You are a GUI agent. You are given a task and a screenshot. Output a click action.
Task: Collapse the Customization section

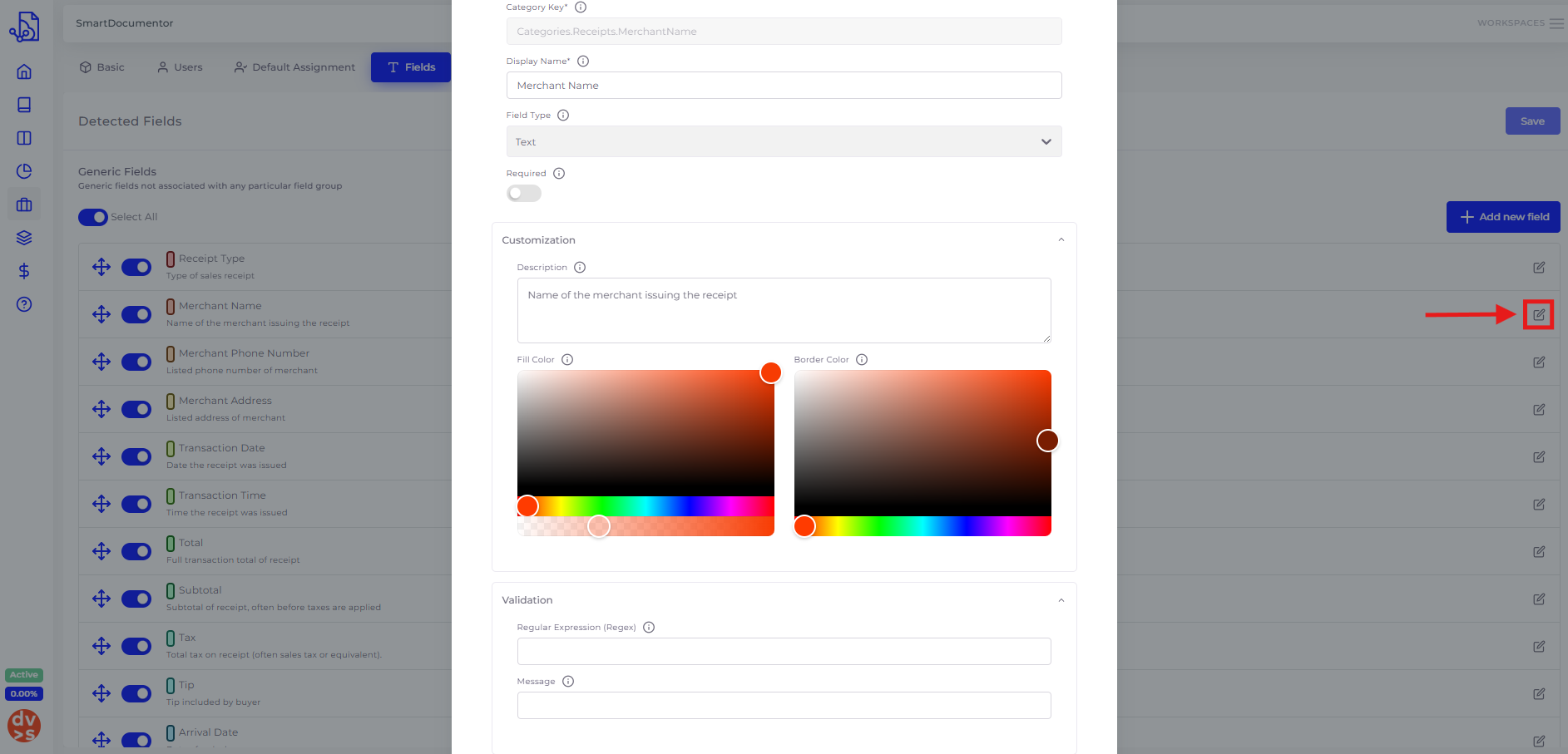pos(1061,240)
